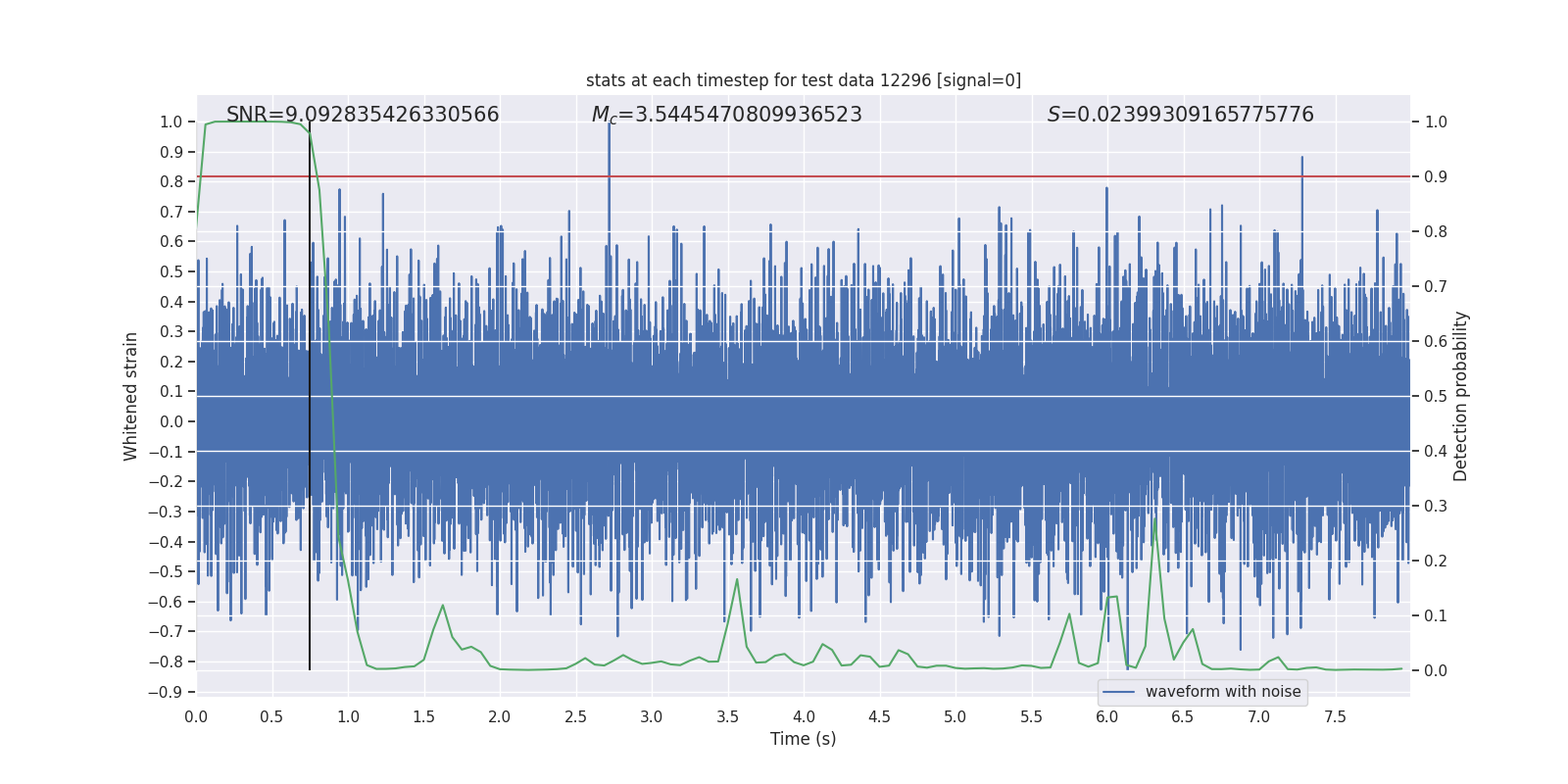Click the 1.0 tick on left axis
This screenshot has width=1568, height=784.
(171, 122)
